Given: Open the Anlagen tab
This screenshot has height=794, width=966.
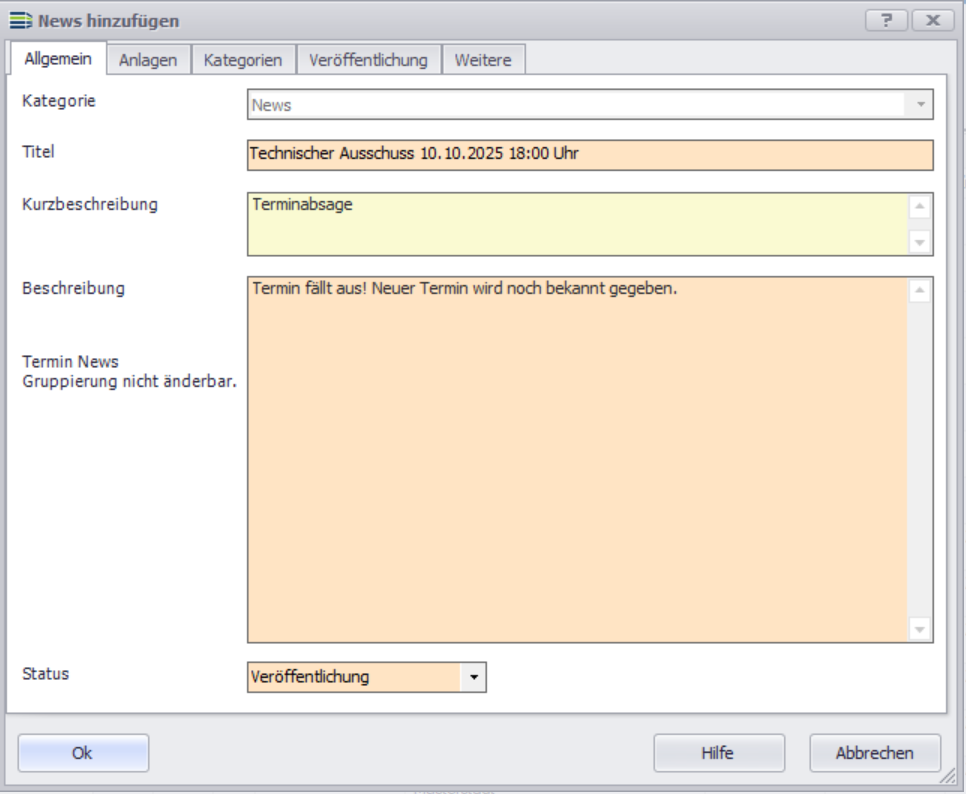Looking at the screenshot, I should [148, 60].
